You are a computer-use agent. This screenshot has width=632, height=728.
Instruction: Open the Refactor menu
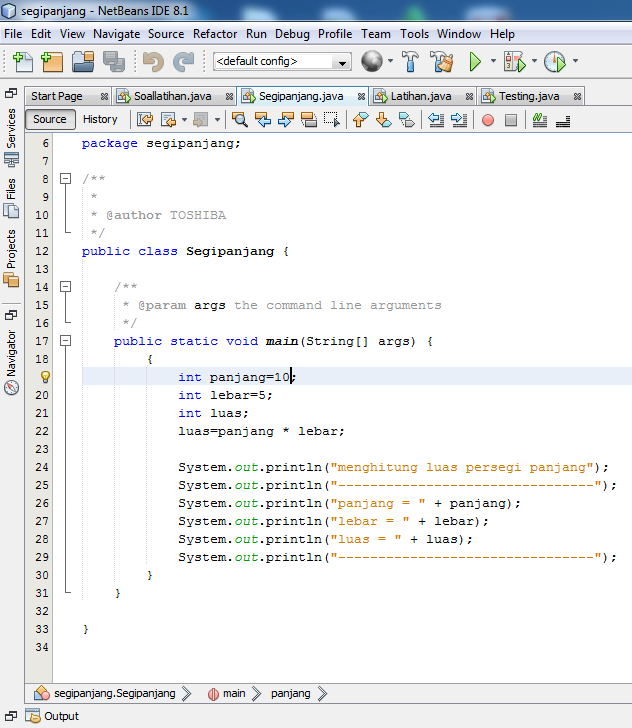tap(215, 33)
